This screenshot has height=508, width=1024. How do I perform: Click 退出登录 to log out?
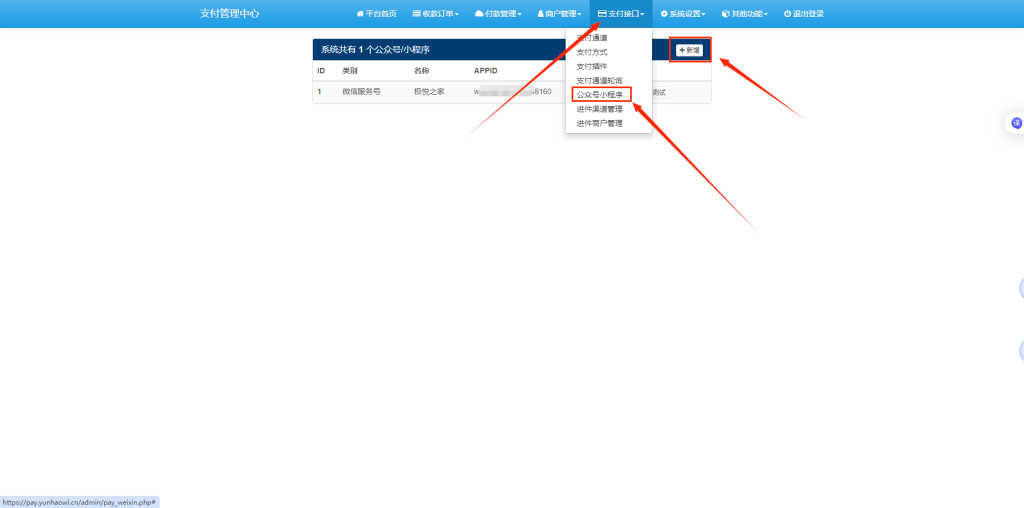coord(804,14)
